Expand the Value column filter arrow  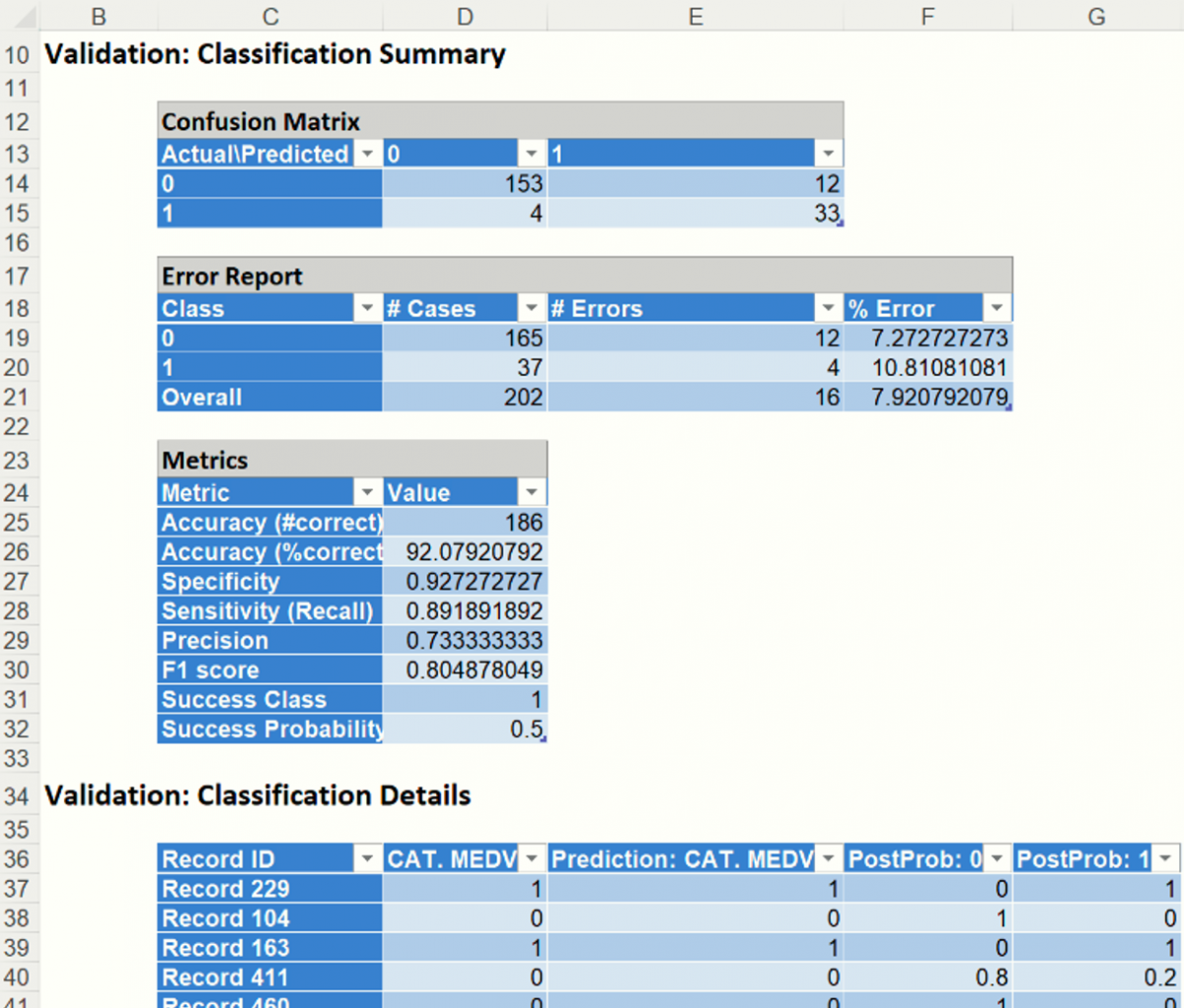(x=532, y=492)
